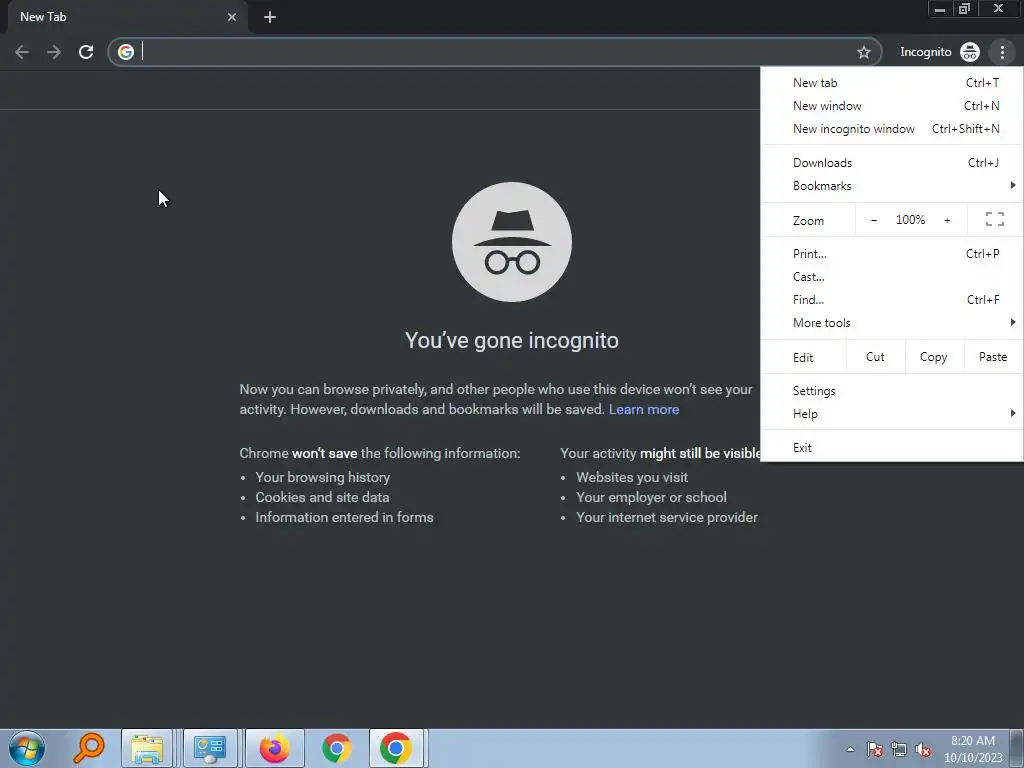The height and width of the screenshot is (768, 1024).
Task: Close the New Tab tab
Action: tap(232, 17)
